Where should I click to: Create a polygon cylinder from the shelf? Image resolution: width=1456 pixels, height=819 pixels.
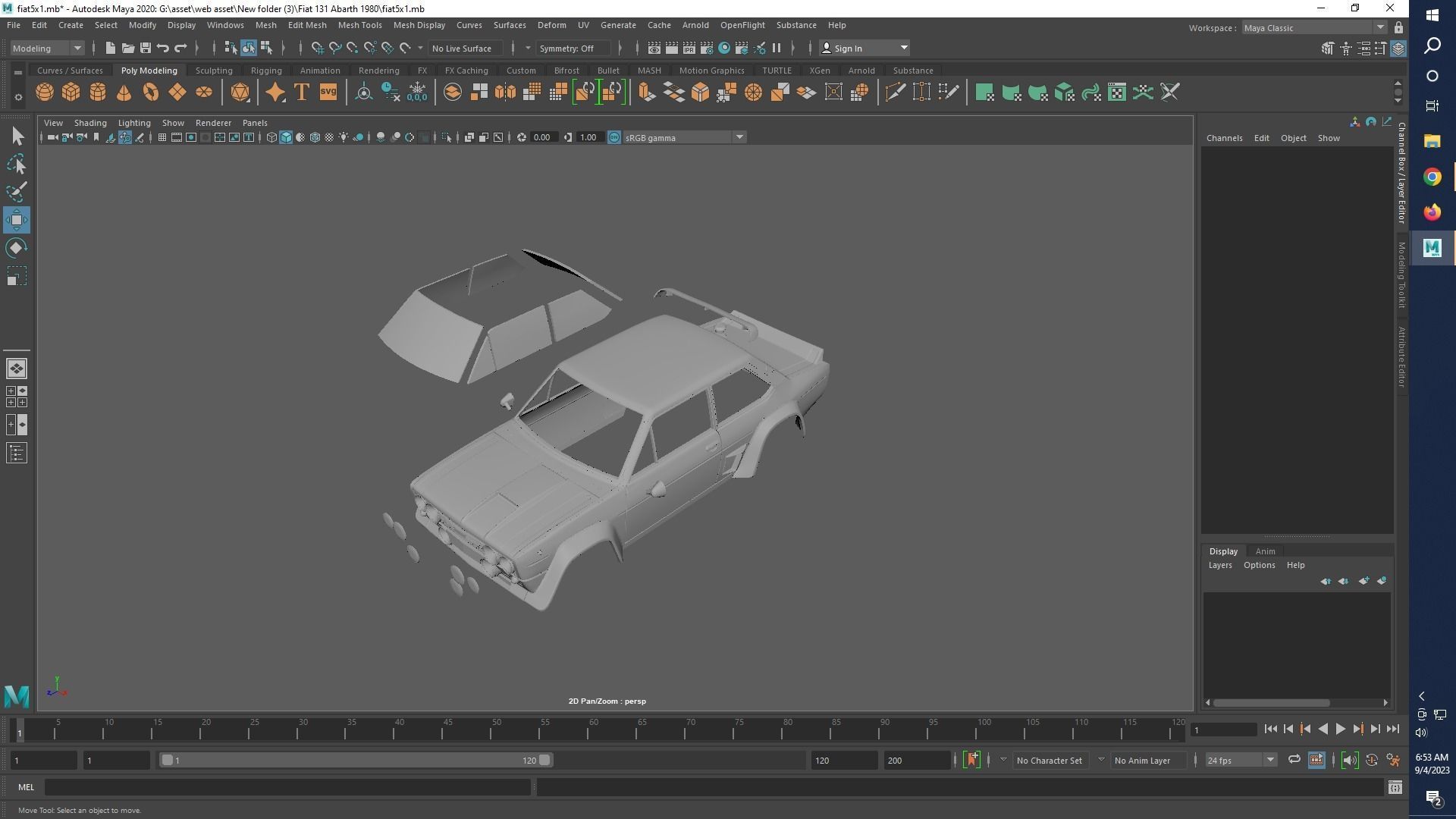pyautogui.click(x=98, y=93)
